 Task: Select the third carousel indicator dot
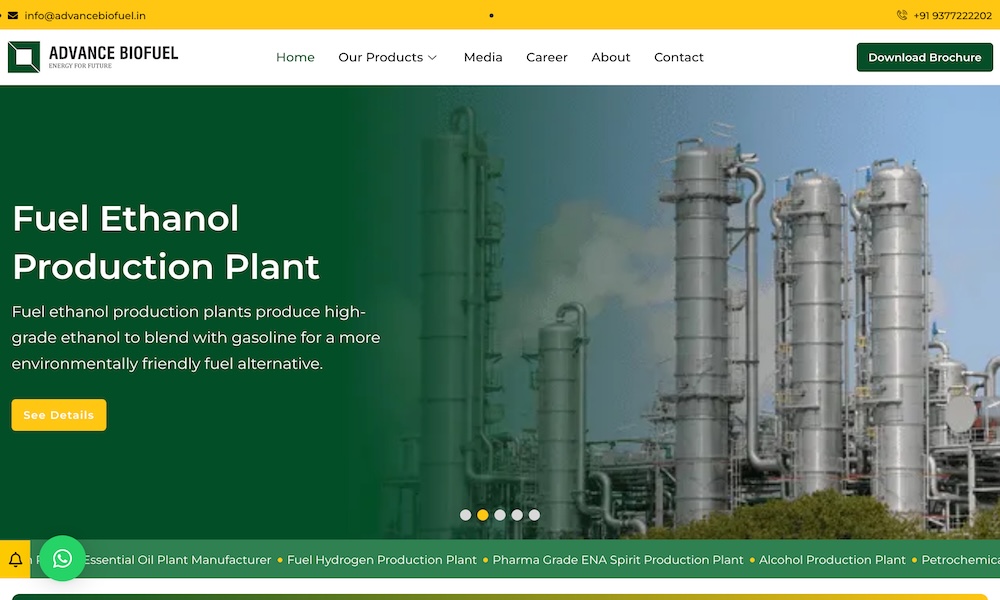click(499, 515)
